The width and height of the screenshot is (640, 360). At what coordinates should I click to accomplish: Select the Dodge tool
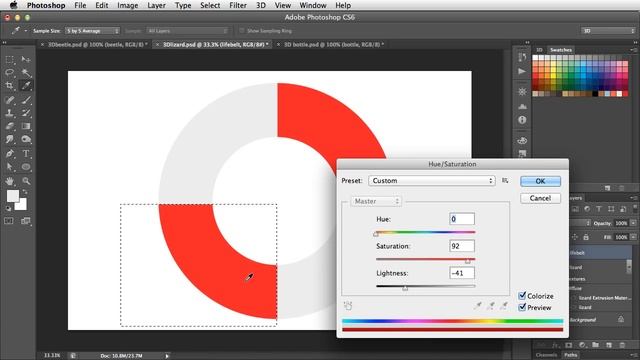coord(26,140)
